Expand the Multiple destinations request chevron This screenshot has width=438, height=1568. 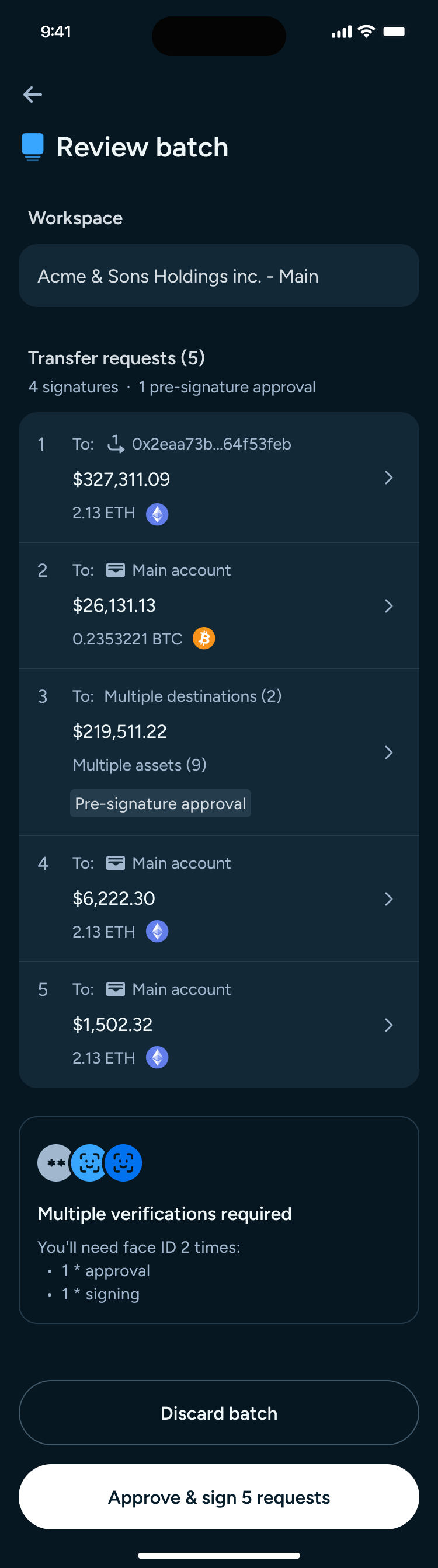coord(389,752)
